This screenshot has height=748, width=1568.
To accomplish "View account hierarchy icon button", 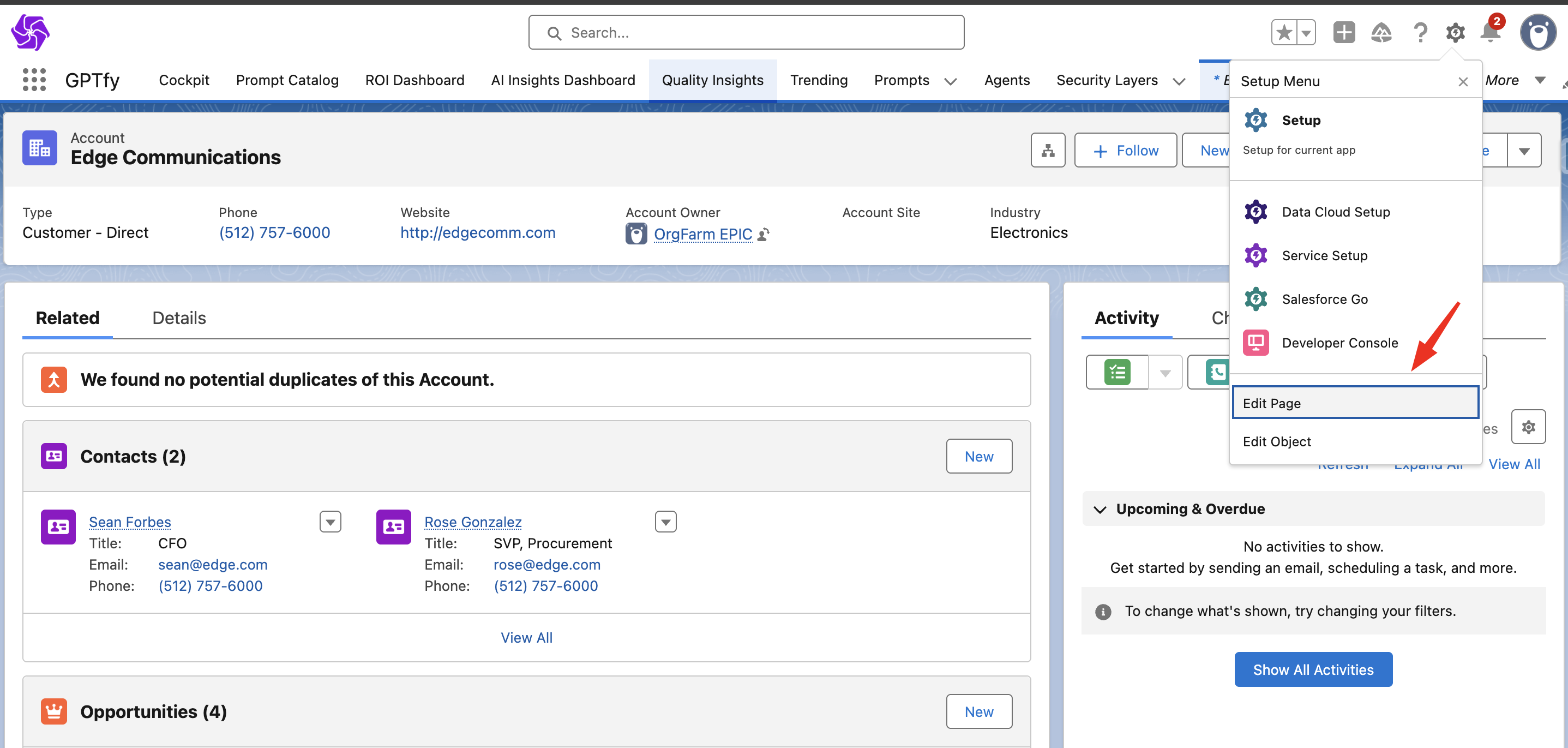I will (x=1048, y=151).
